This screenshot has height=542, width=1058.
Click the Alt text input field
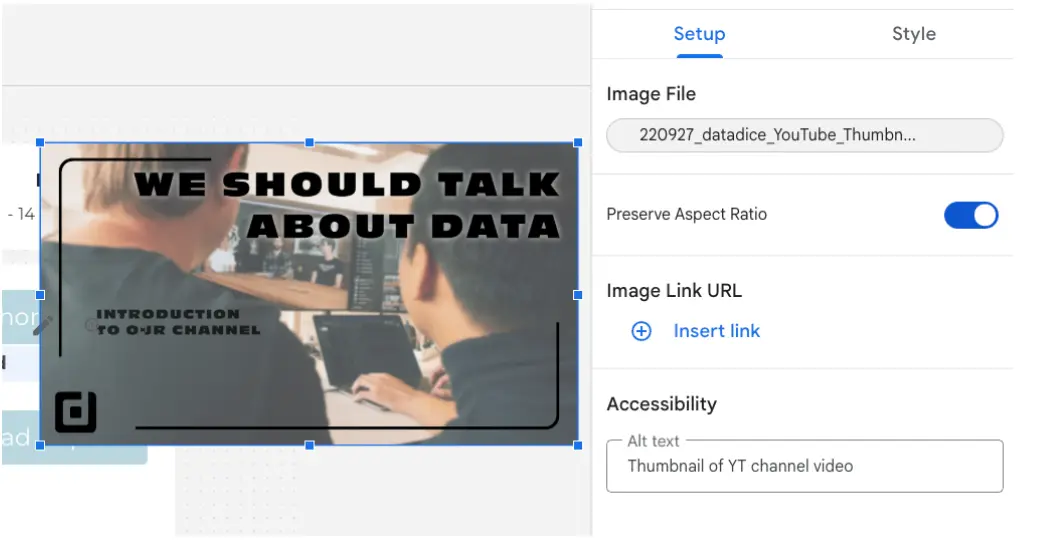804,466
